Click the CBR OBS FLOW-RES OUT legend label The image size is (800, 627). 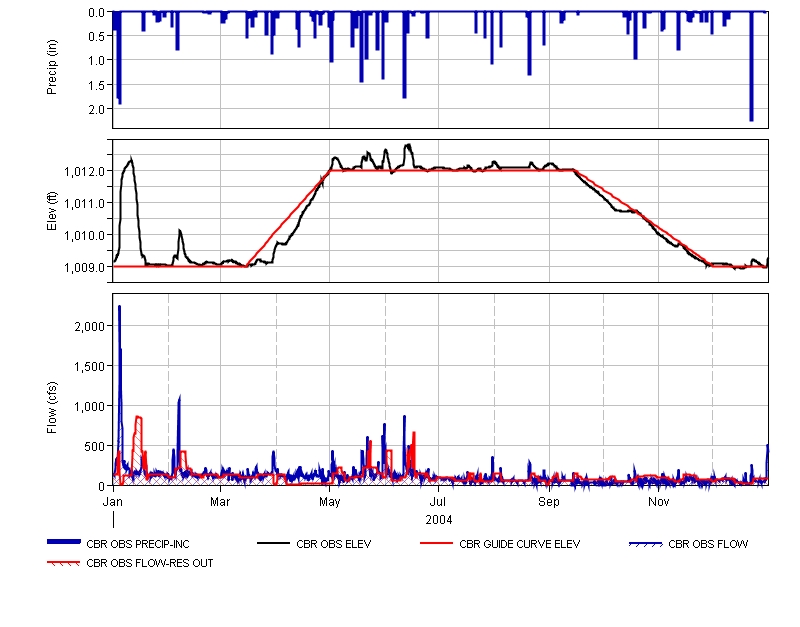tap(149, 563)
